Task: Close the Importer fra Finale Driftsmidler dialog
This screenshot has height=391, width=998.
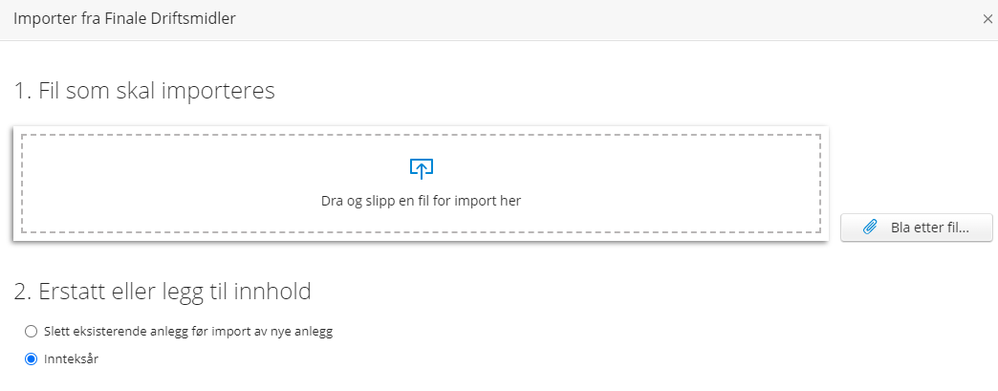Action: (987, 19)
